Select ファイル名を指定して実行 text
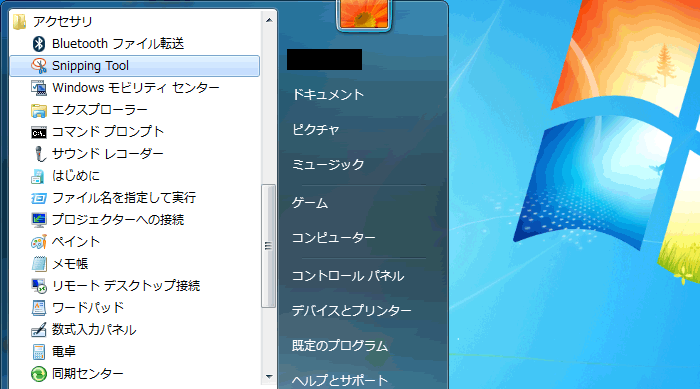 tap(124, 198)
